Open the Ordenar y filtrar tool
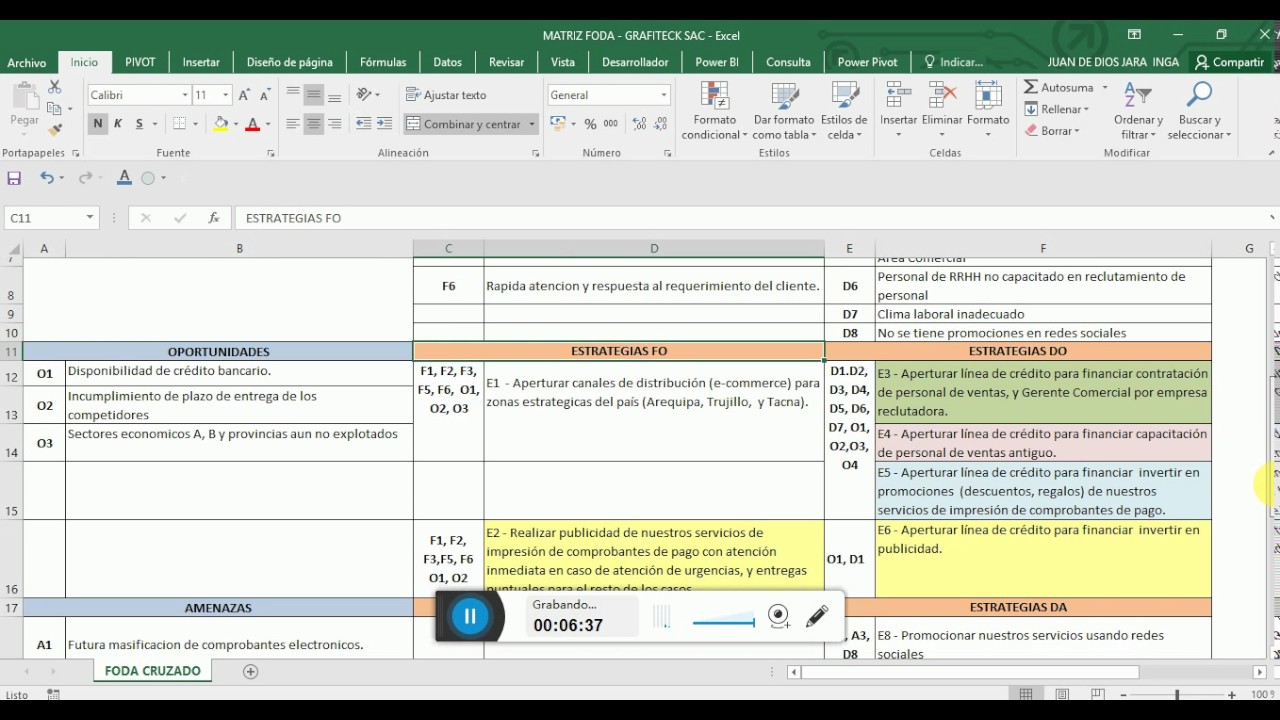 [1138, 111]
